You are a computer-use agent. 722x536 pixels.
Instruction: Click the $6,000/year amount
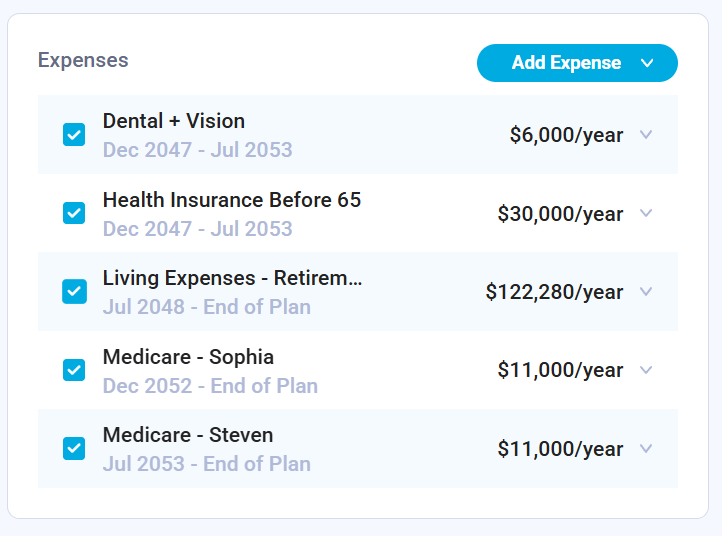point(566,135)
